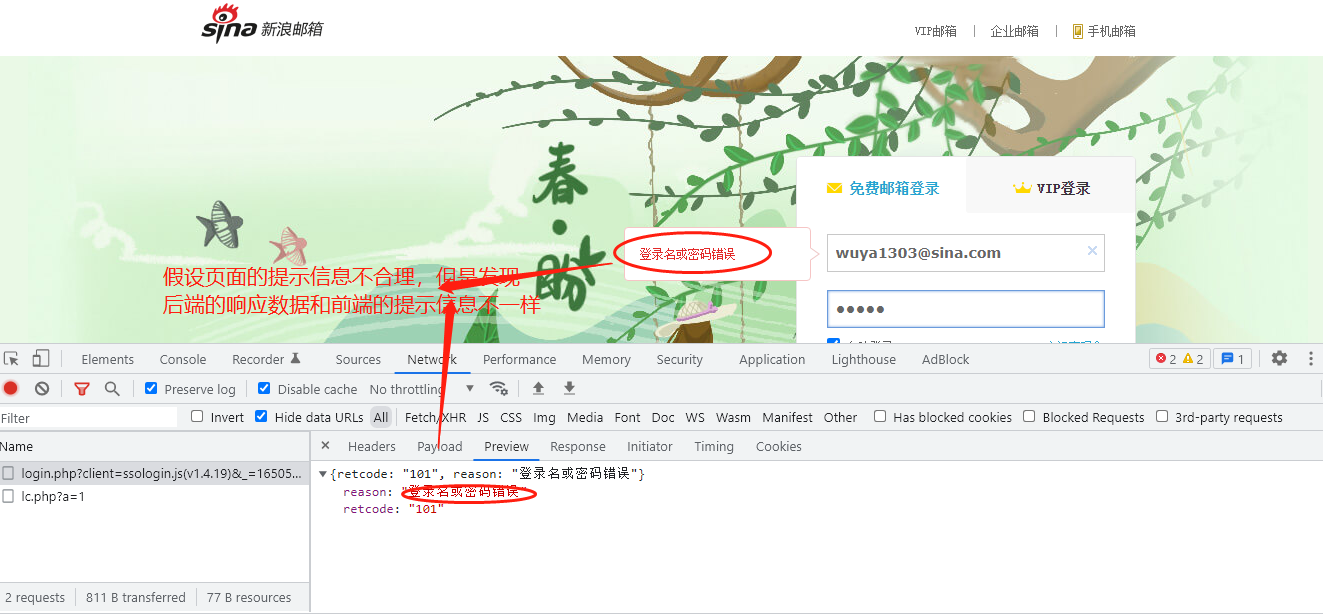Click the email address input field
1323x614 pixels.
pyautogui.click(x=966, y=253)
